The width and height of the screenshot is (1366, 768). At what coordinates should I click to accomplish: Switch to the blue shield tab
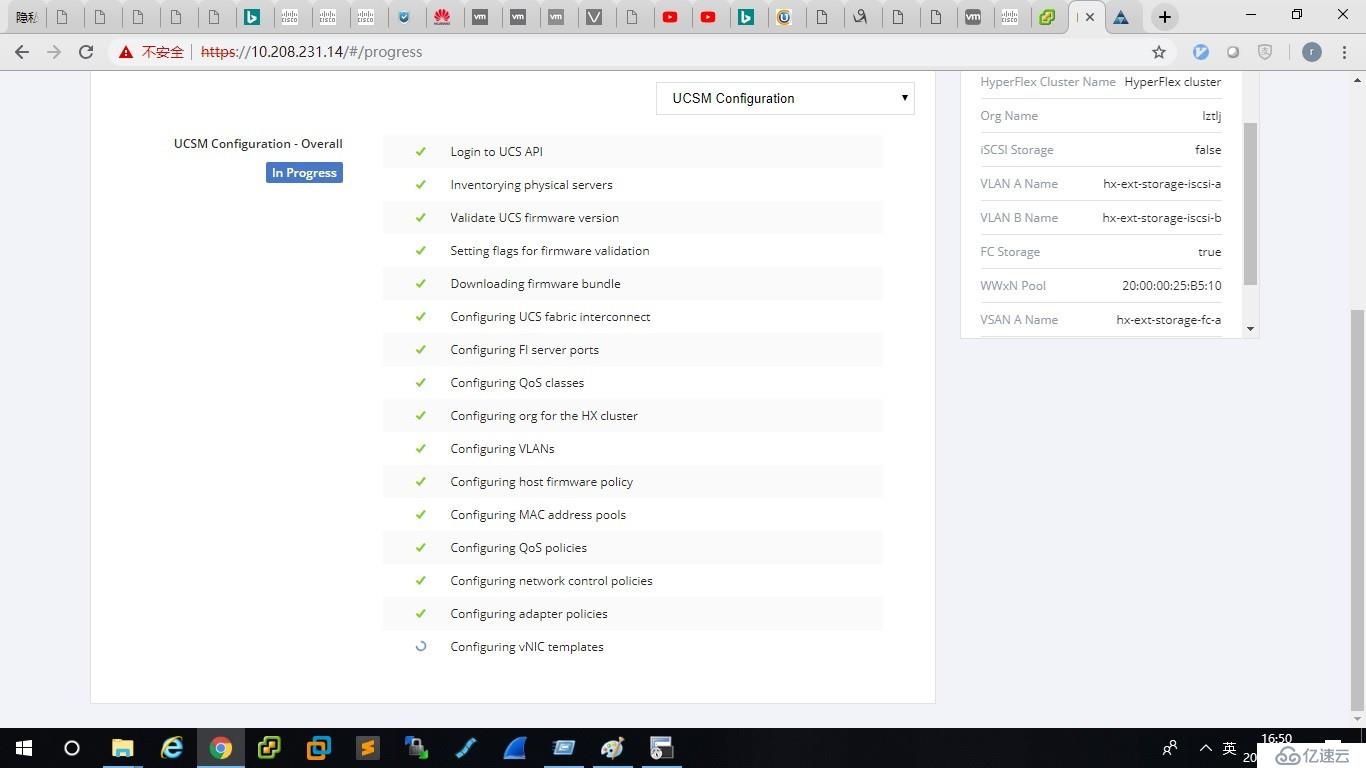[404, 17]
